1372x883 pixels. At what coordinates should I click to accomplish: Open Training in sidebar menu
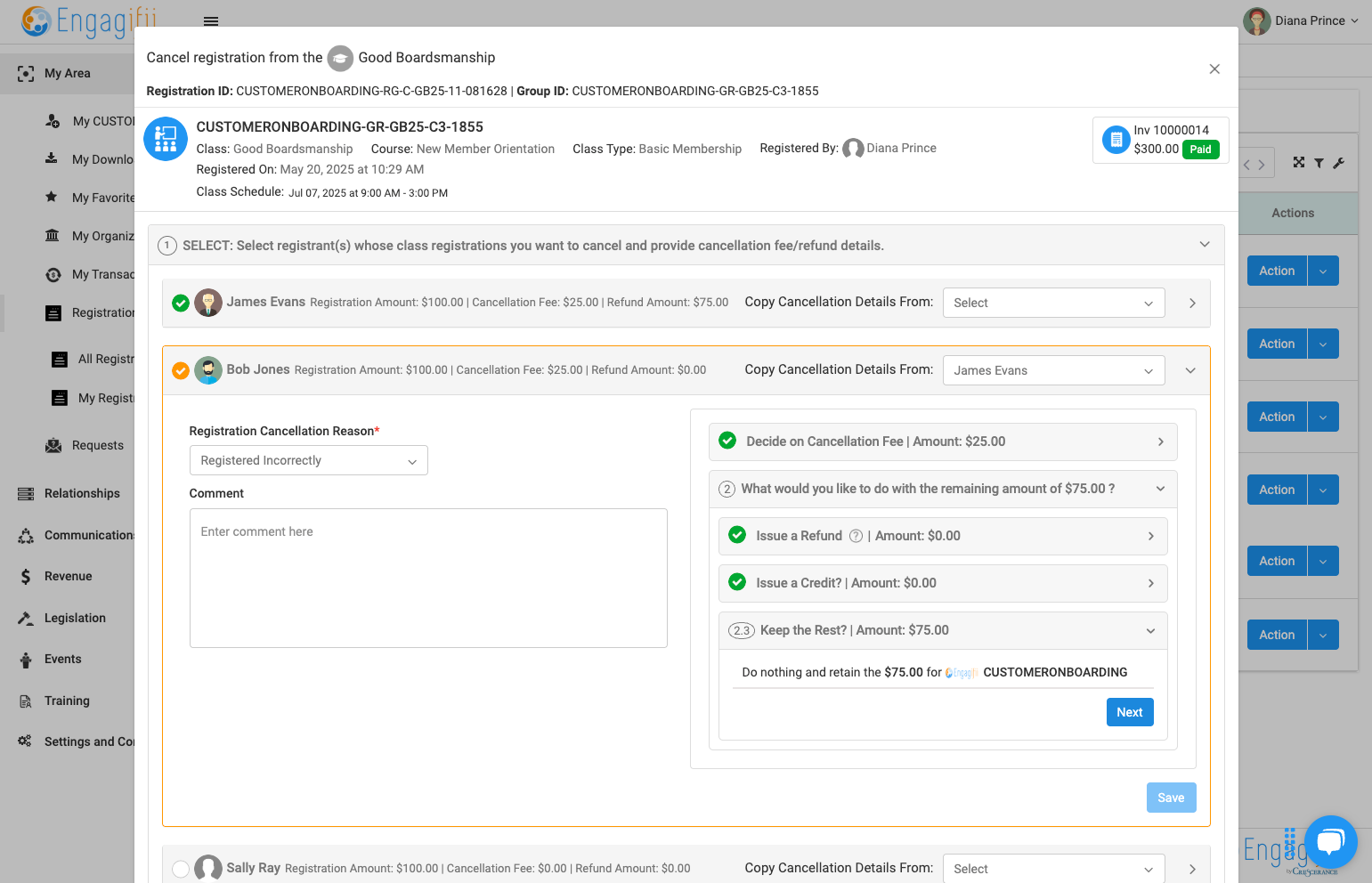tap(67, 701)
